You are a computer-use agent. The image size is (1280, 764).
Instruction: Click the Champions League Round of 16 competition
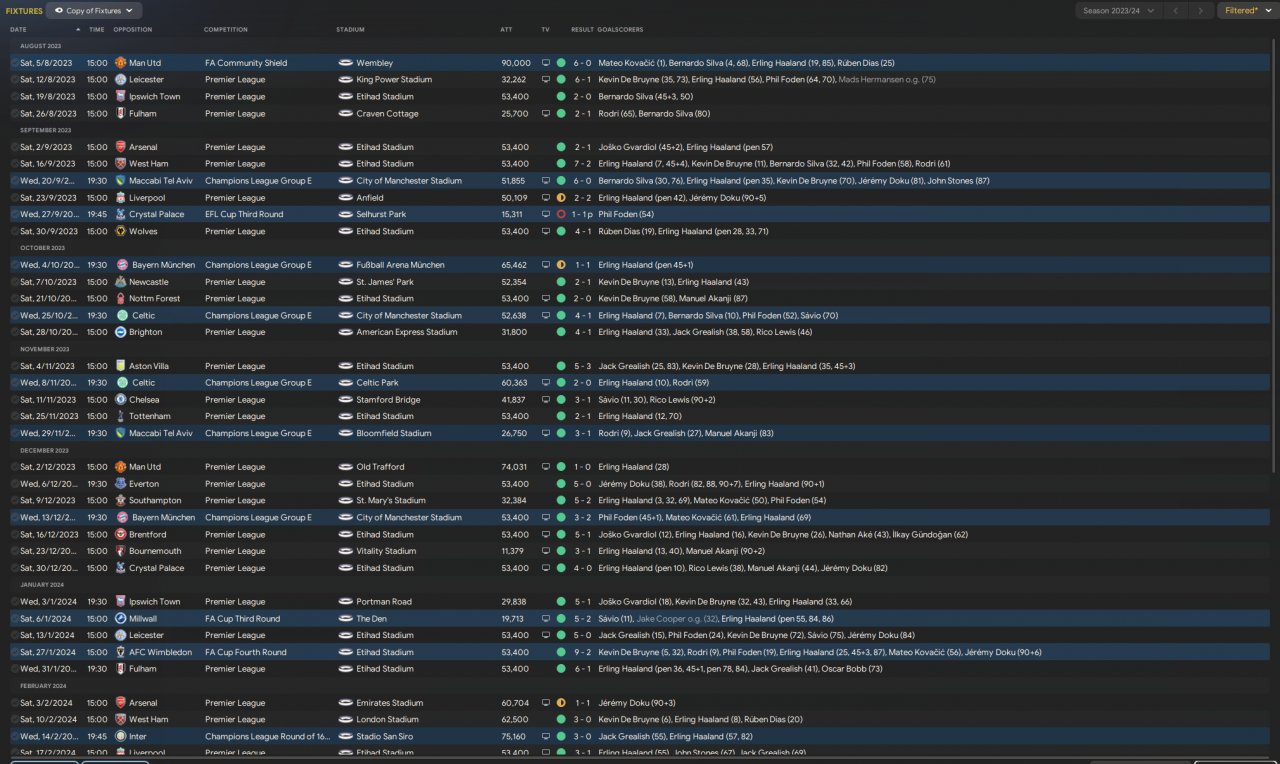tap(267, 736)
